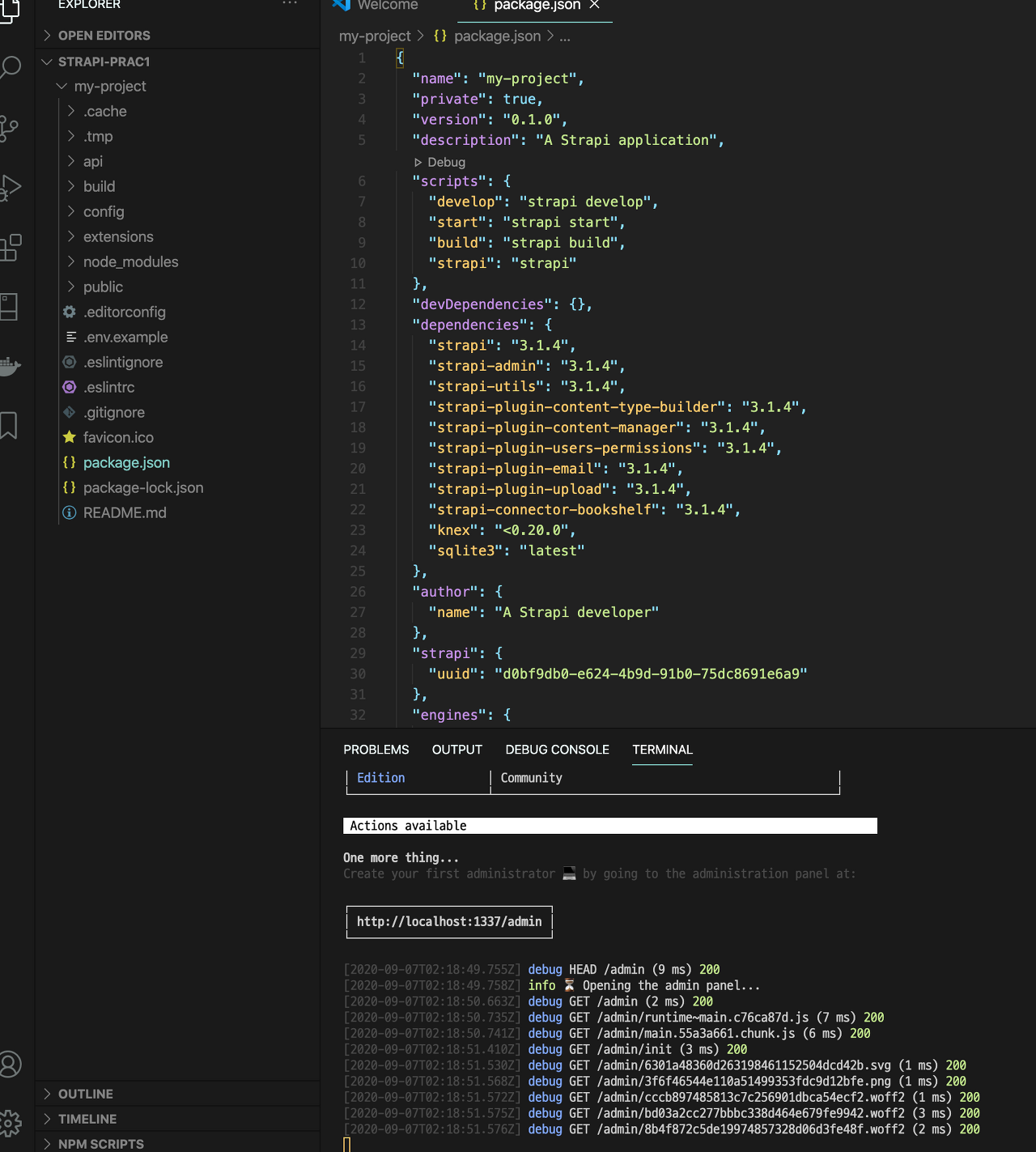The image size is (1036, 1152).
Task: Open .env.example in the file tree
Action: tap(125, 337)
